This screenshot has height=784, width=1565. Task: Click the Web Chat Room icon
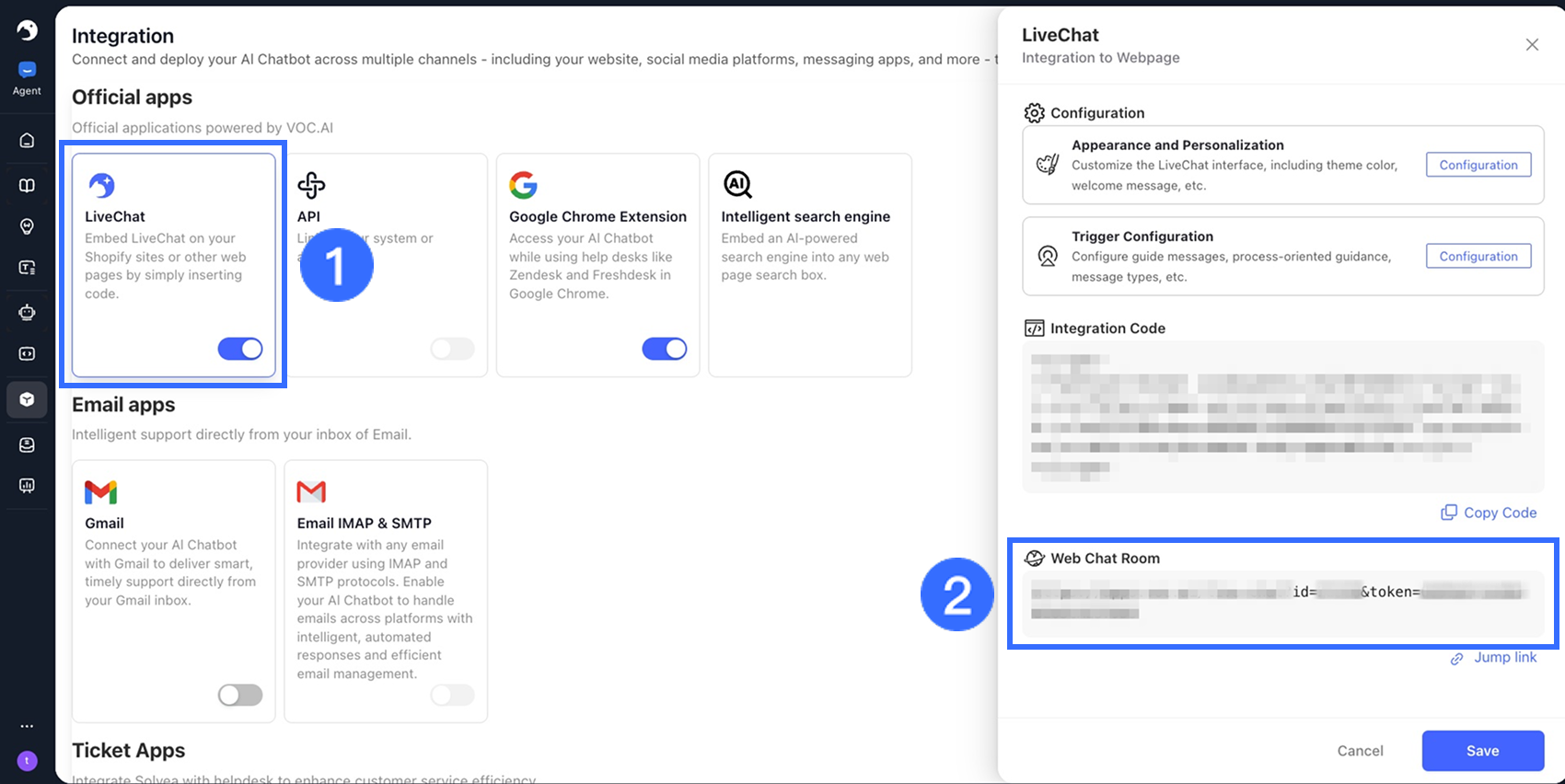click(1035, 559)
